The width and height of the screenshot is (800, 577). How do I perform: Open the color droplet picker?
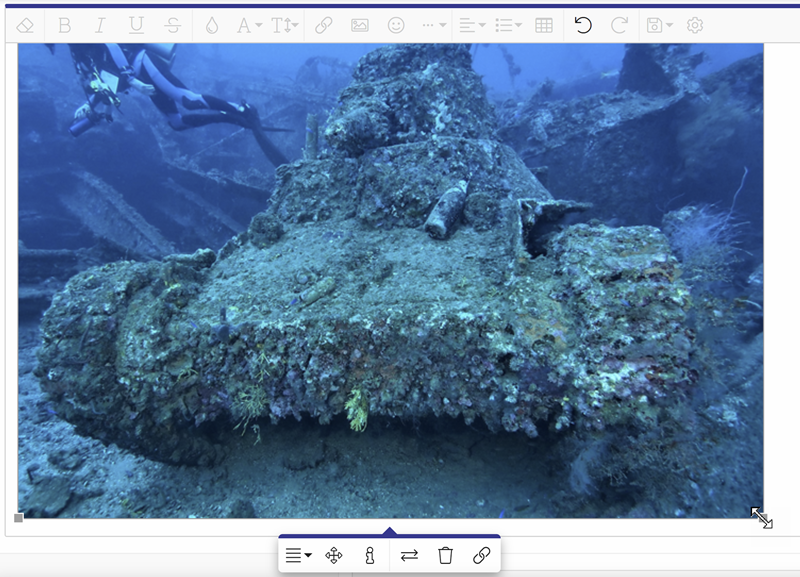point(211,26)
